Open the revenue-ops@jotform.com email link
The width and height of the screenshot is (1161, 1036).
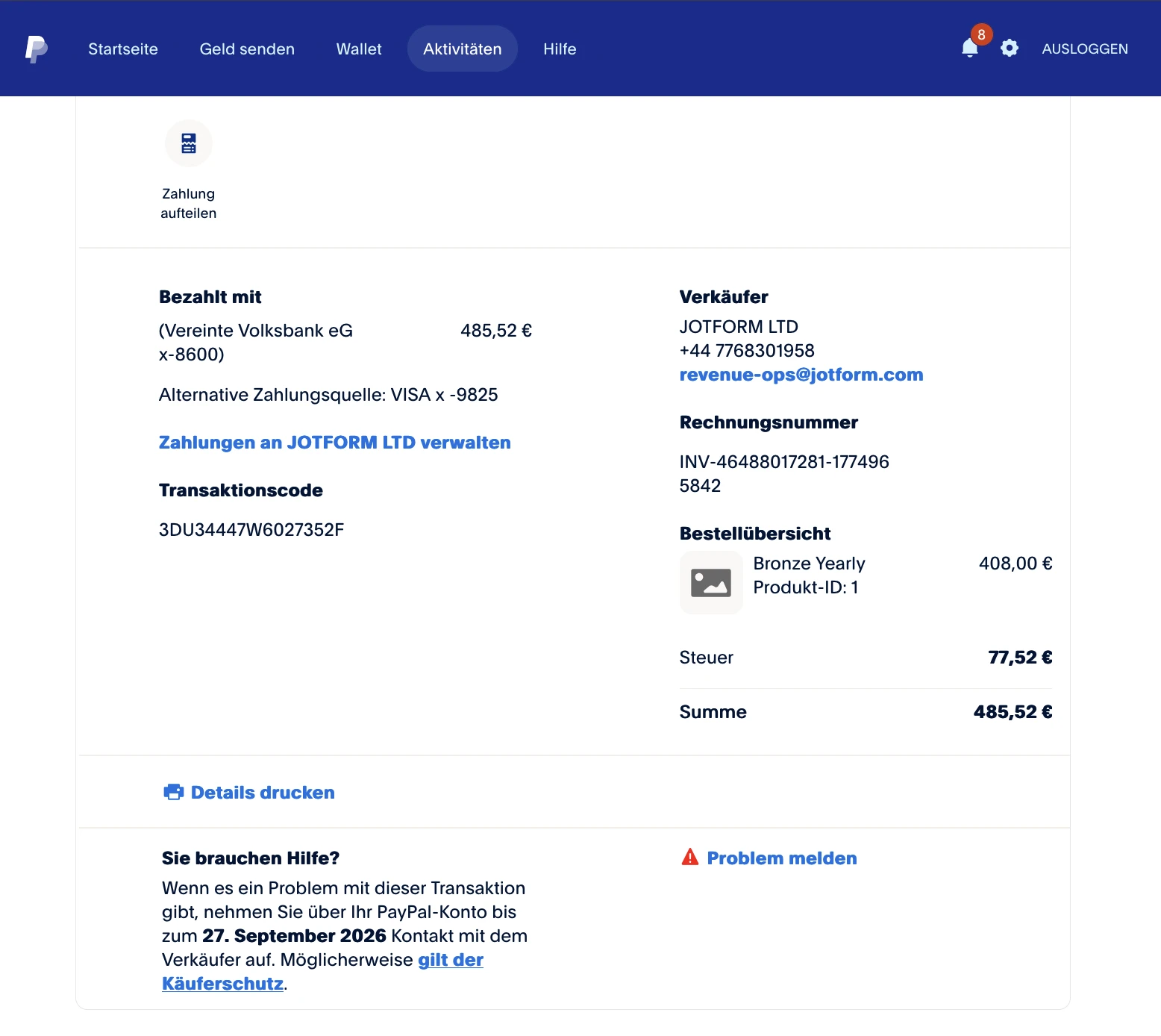[801, 374]
